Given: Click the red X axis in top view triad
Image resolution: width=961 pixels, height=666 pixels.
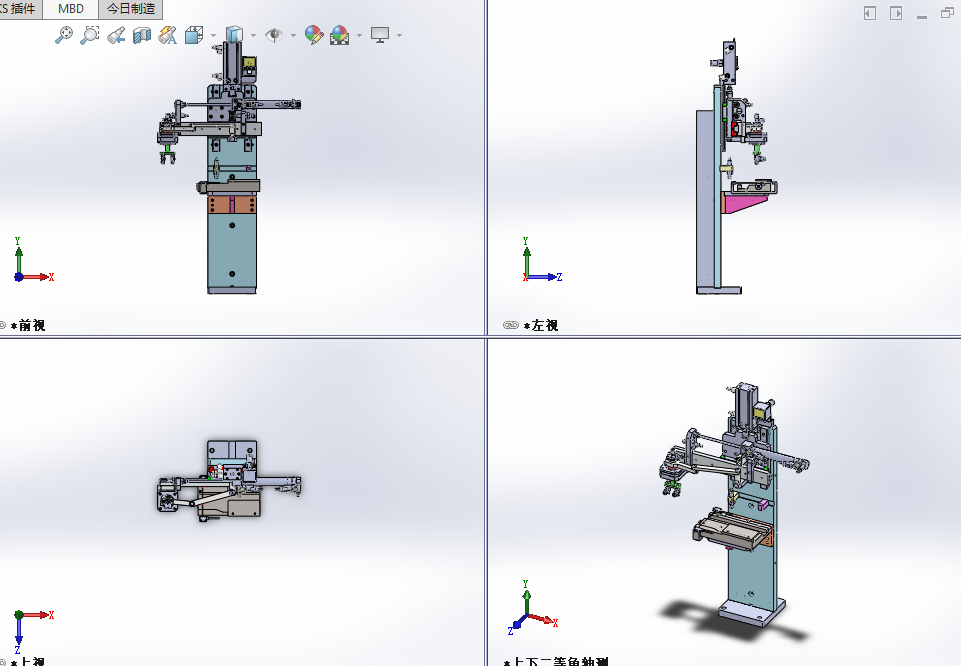Looking at the screenshot, I should point(38,615).
